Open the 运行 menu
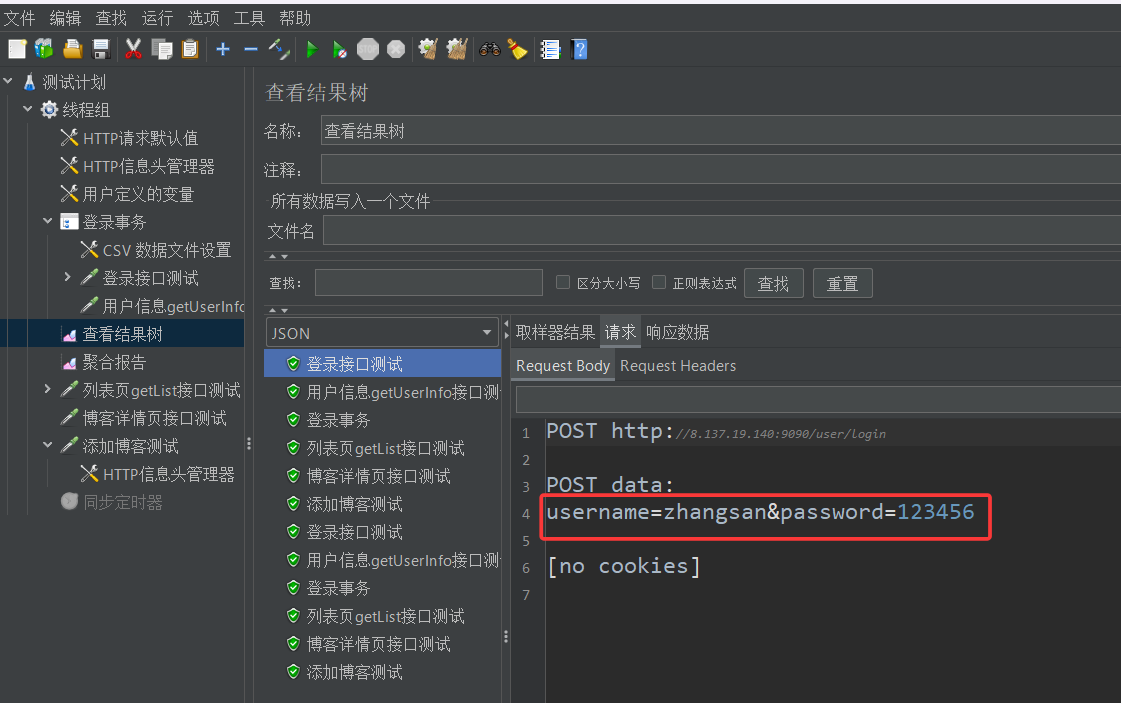Screen dimensions: 1121x703 [x=157, y=18]
